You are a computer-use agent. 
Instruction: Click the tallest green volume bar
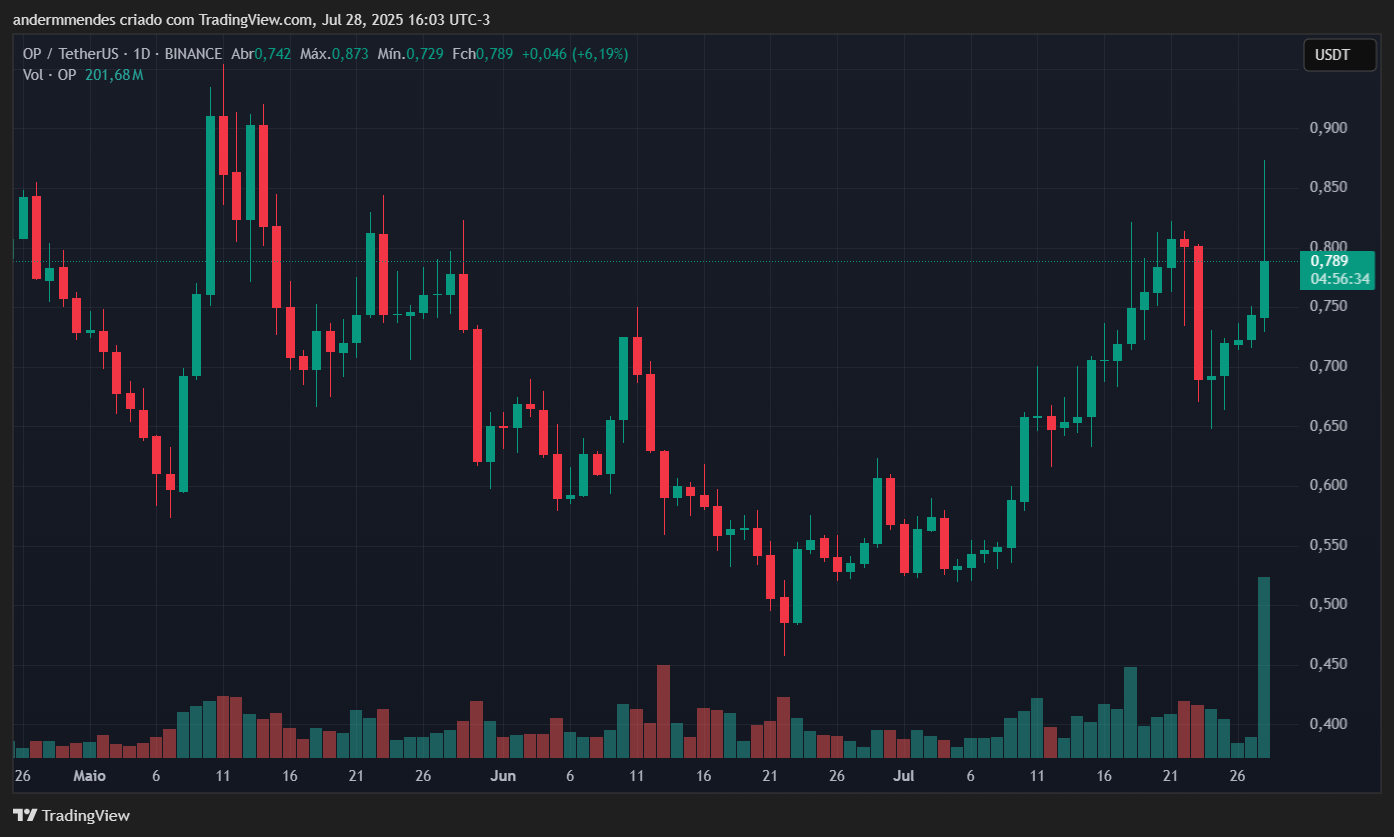pos(1264,667)
